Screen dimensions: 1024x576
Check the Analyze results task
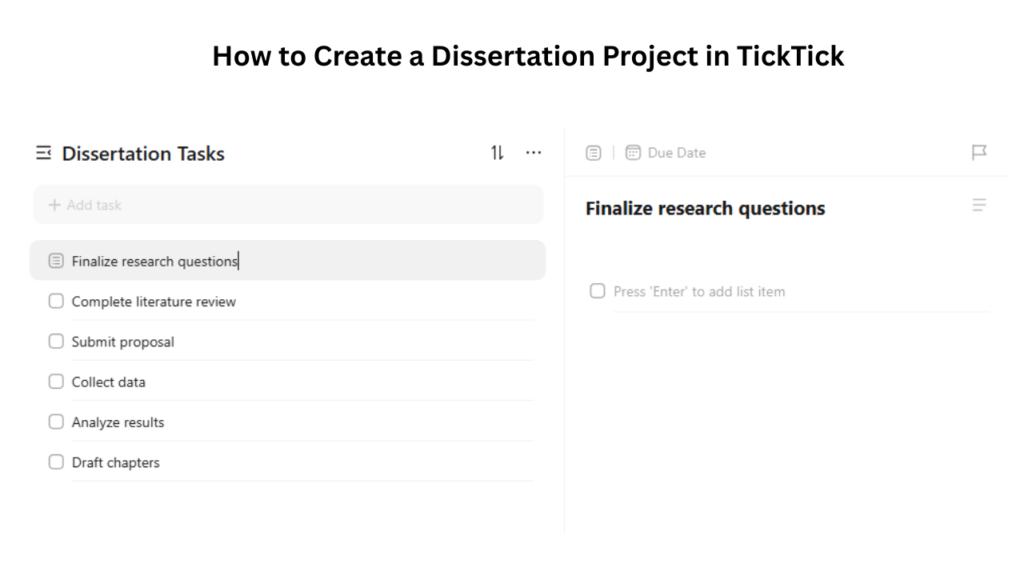click(56, 421)
